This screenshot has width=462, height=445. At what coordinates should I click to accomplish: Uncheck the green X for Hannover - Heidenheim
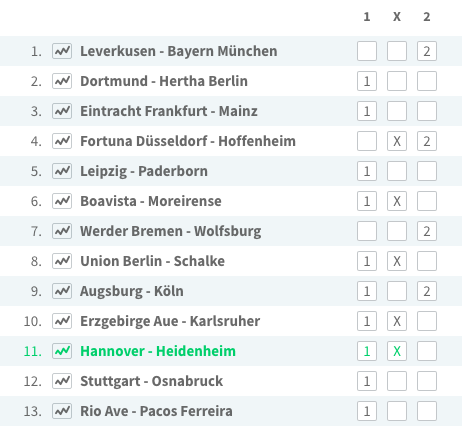[x=397, y=351]
